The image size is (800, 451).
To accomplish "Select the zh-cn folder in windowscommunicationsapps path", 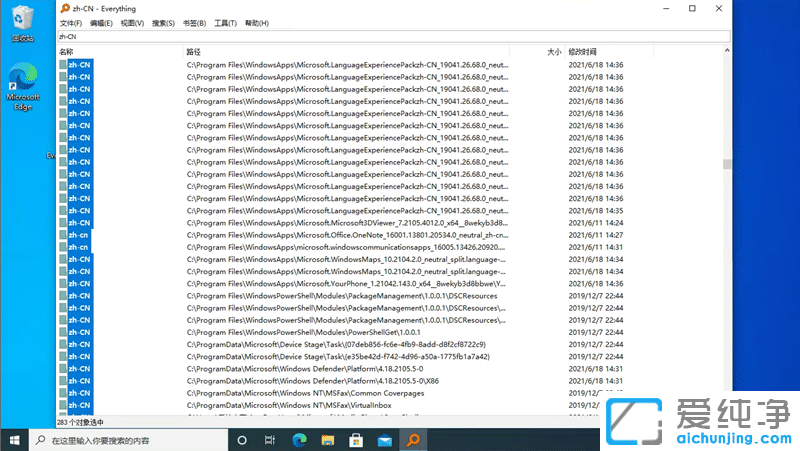I will [x=78, y=247].
